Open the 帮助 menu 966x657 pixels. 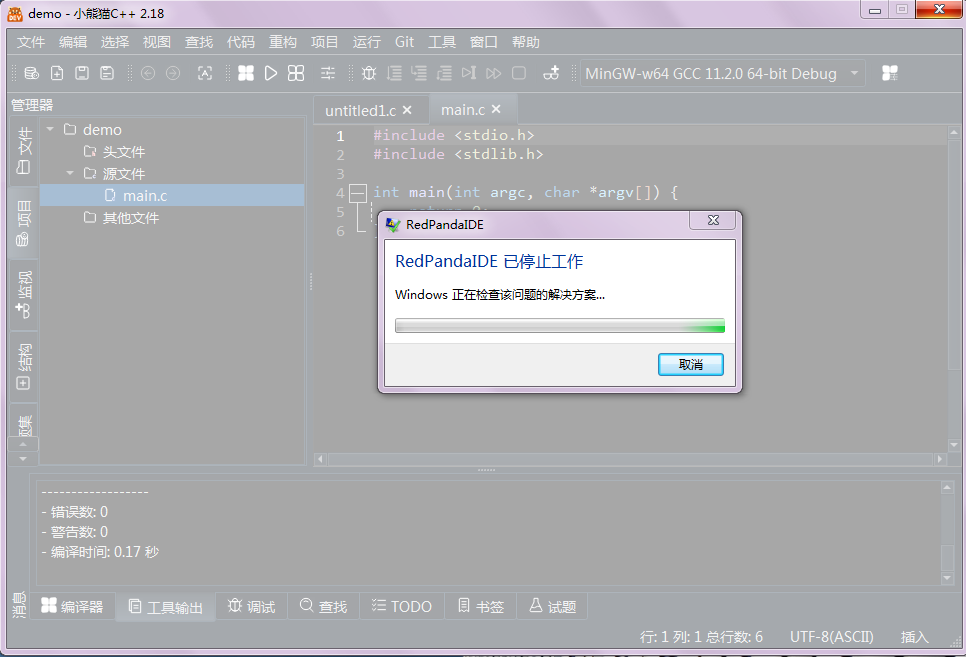coord(526,42)
